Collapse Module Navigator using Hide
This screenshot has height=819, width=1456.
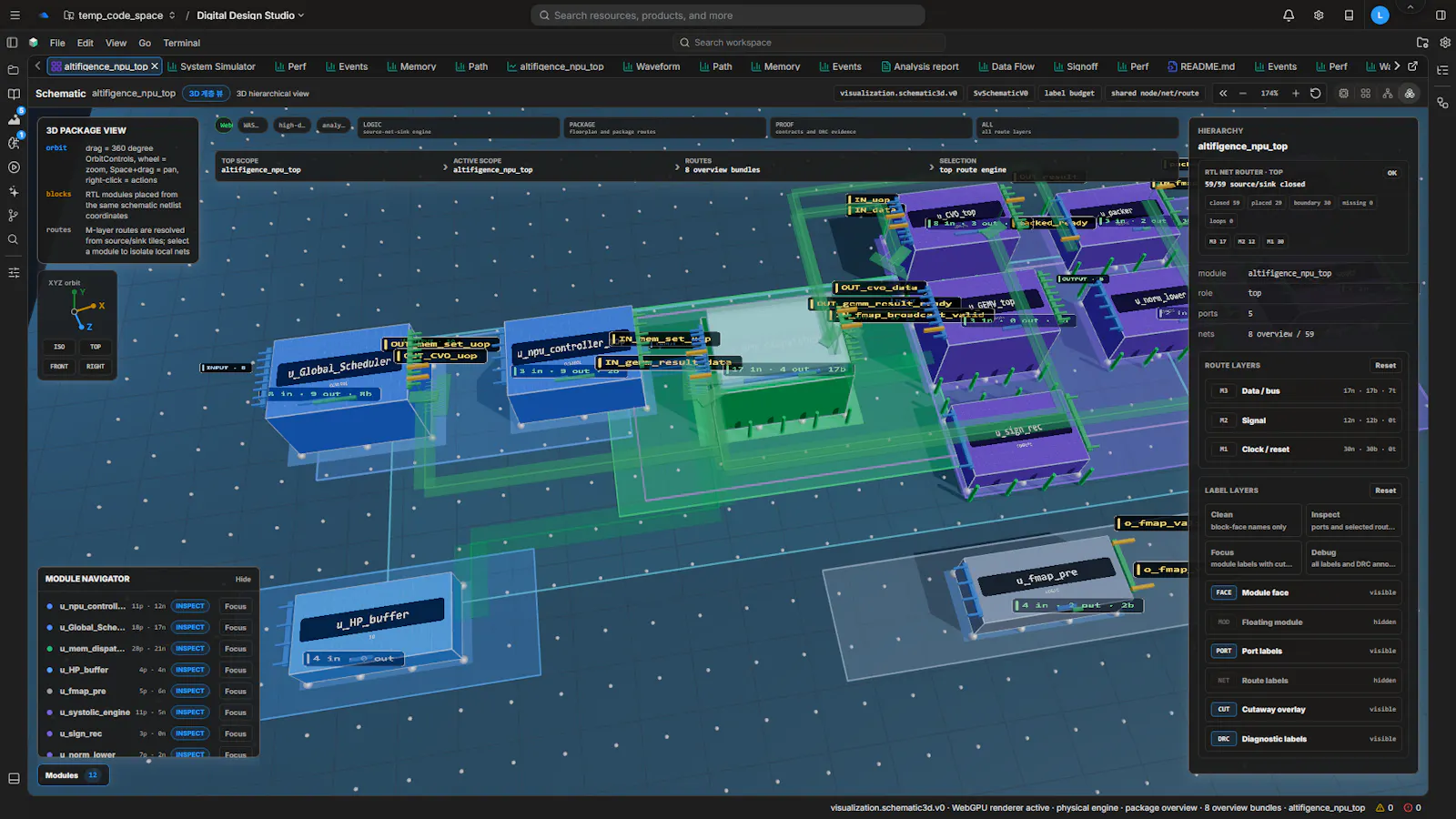243,579
